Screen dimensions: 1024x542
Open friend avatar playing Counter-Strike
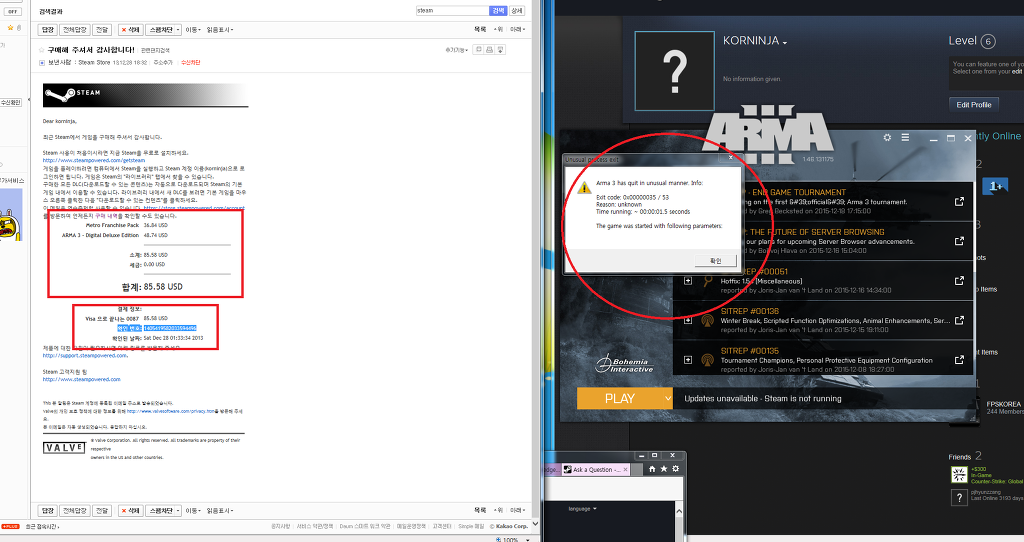959,475
